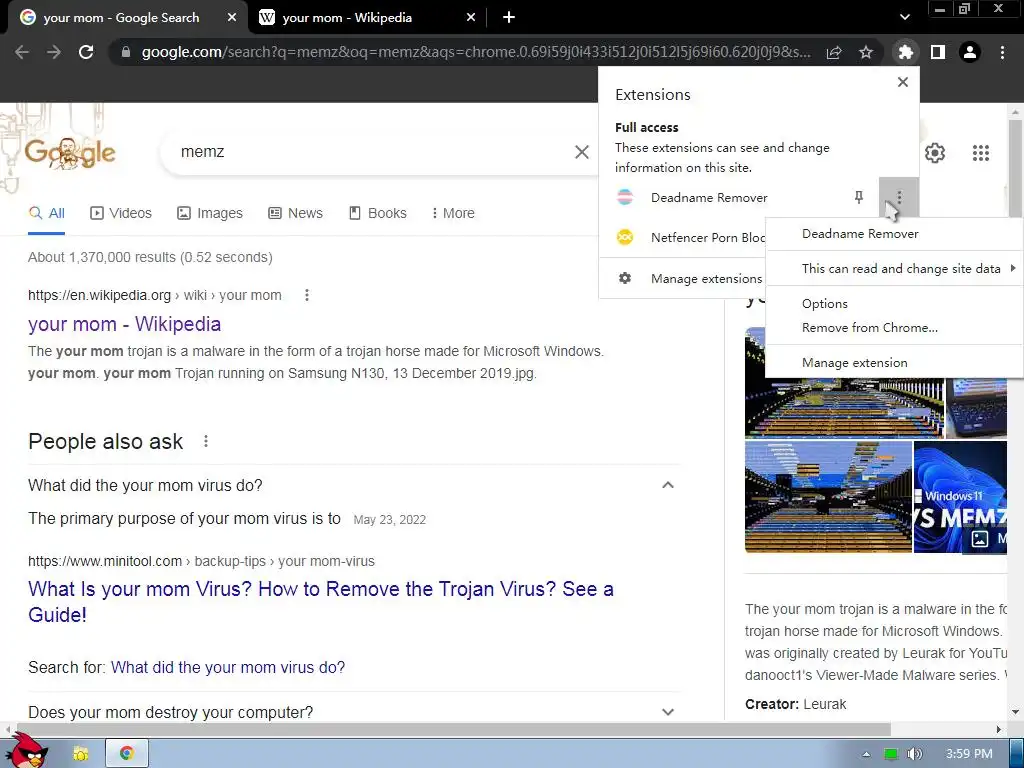Open 'your mom - Wikipedia' result link

(x=125, y=324)
